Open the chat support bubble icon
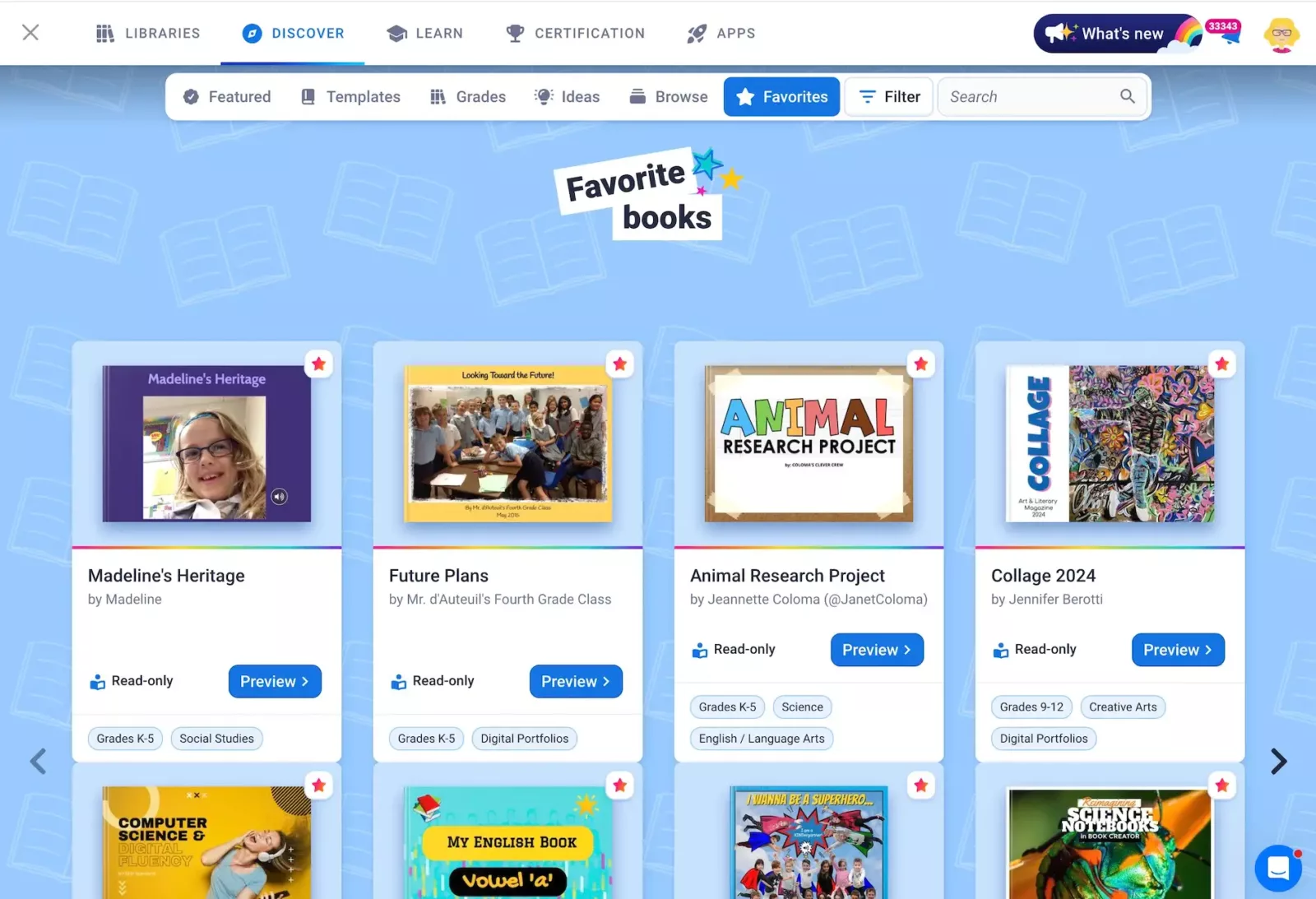Viewport: 1316px width, 899px height. [x=1277, y=868]
